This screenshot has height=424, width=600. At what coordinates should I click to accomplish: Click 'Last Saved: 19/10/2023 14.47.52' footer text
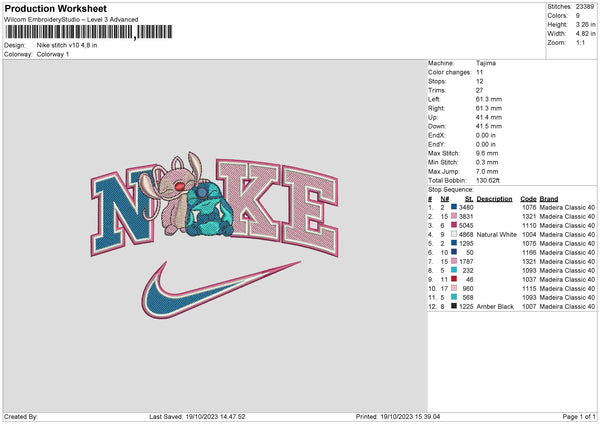click(197, 417)
